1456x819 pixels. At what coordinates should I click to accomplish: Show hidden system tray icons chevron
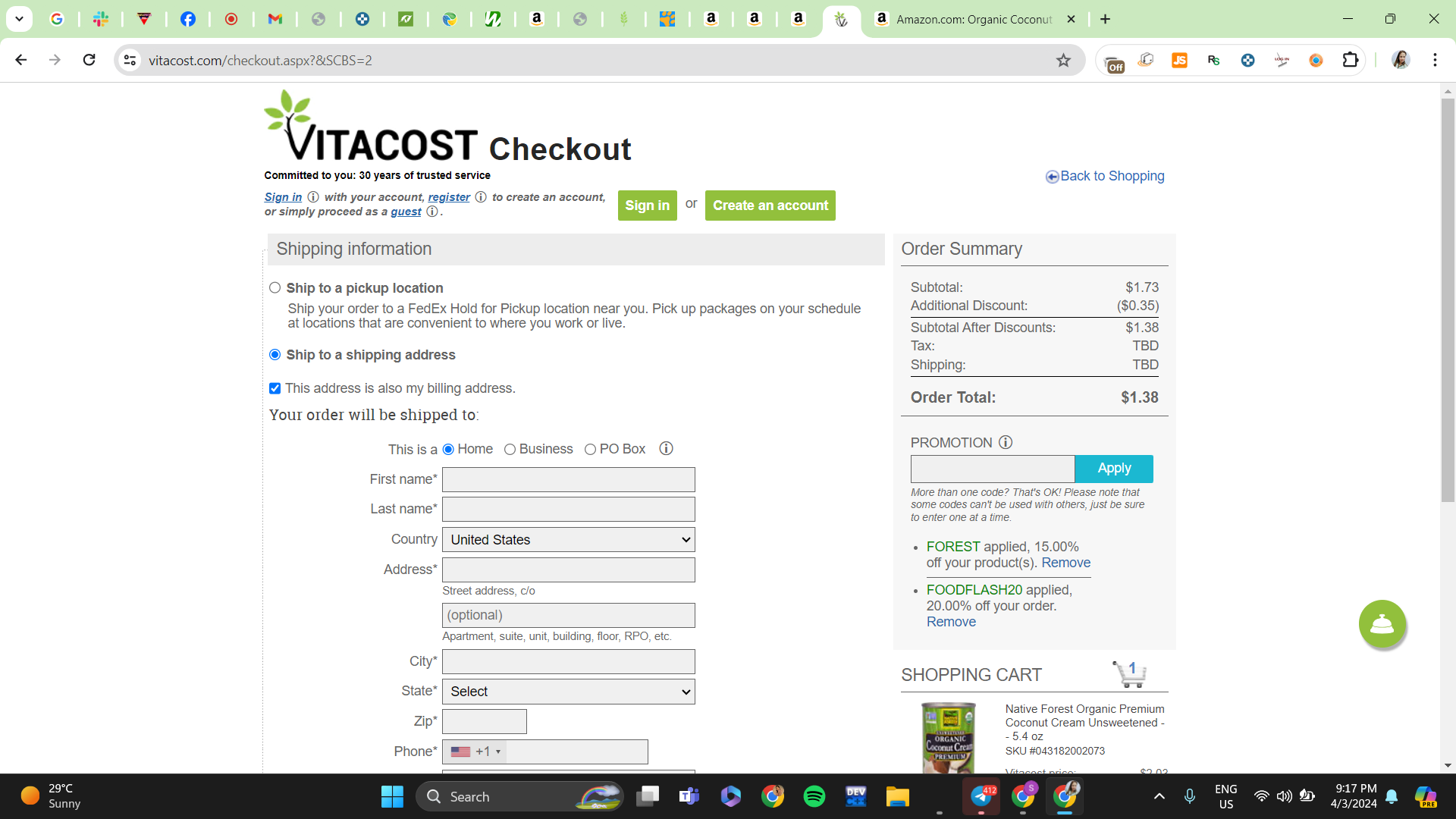(1159, 796)
